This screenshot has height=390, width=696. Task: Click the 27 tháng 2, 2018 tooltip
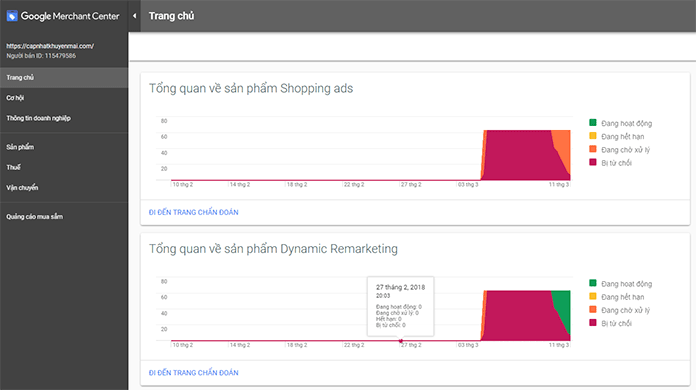point(401,306)
